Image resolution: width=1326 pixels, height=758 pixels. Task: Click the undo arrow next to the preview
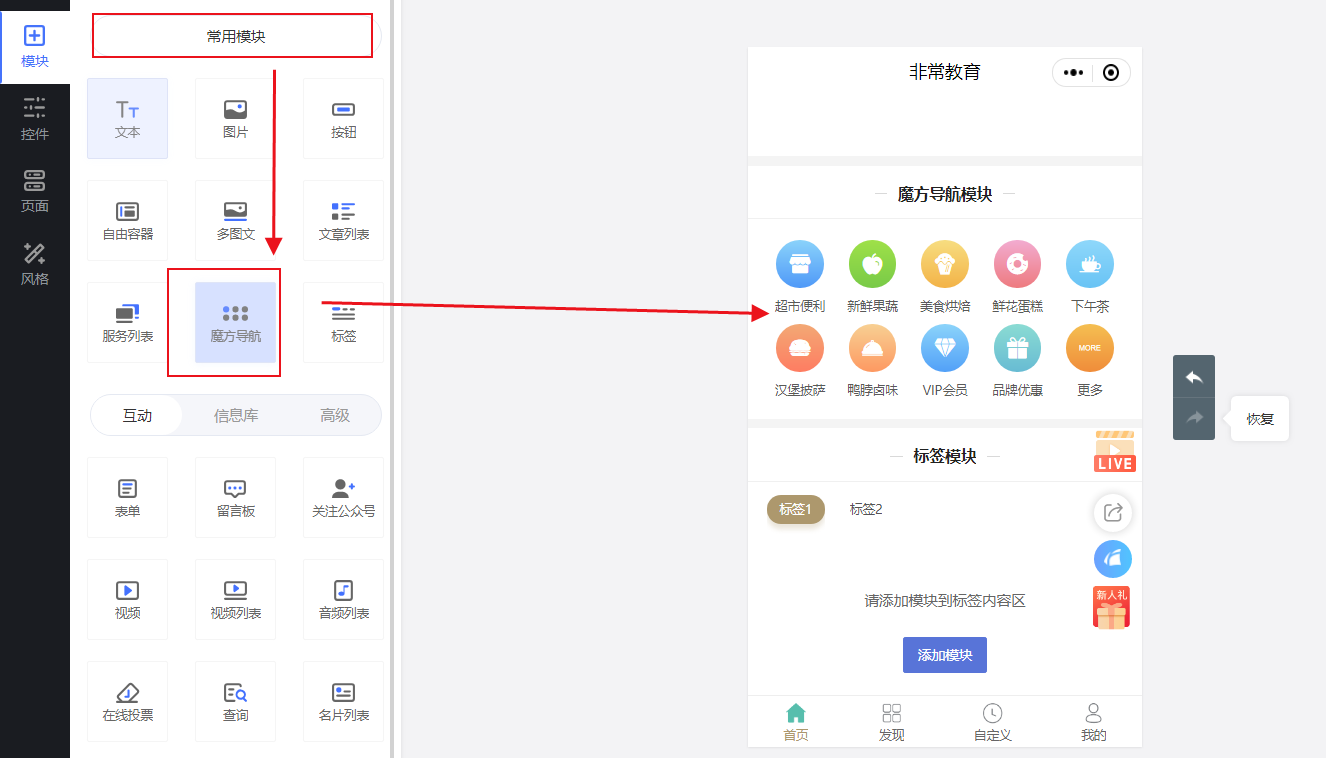click(x=1193, y=377)
